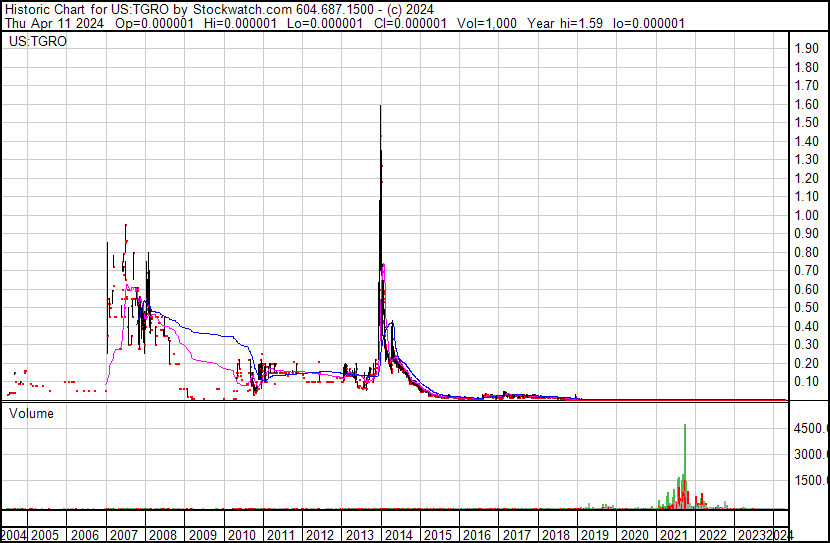The width and height of the screenshot is (830, 543).
Task: Click the 1.90 price axis label
Action: [807, 49]
